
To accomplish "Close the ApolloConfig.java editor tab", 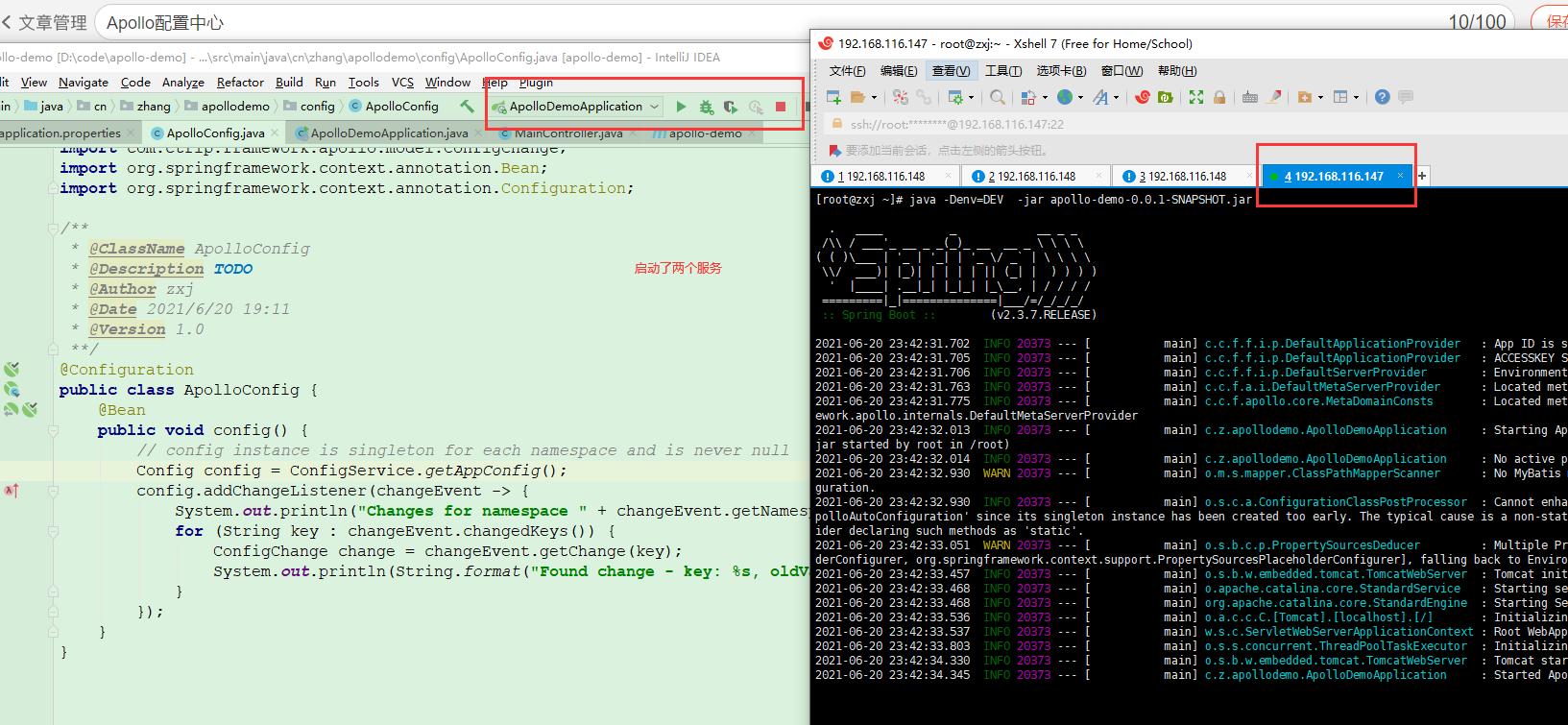I will coord(276,133).
